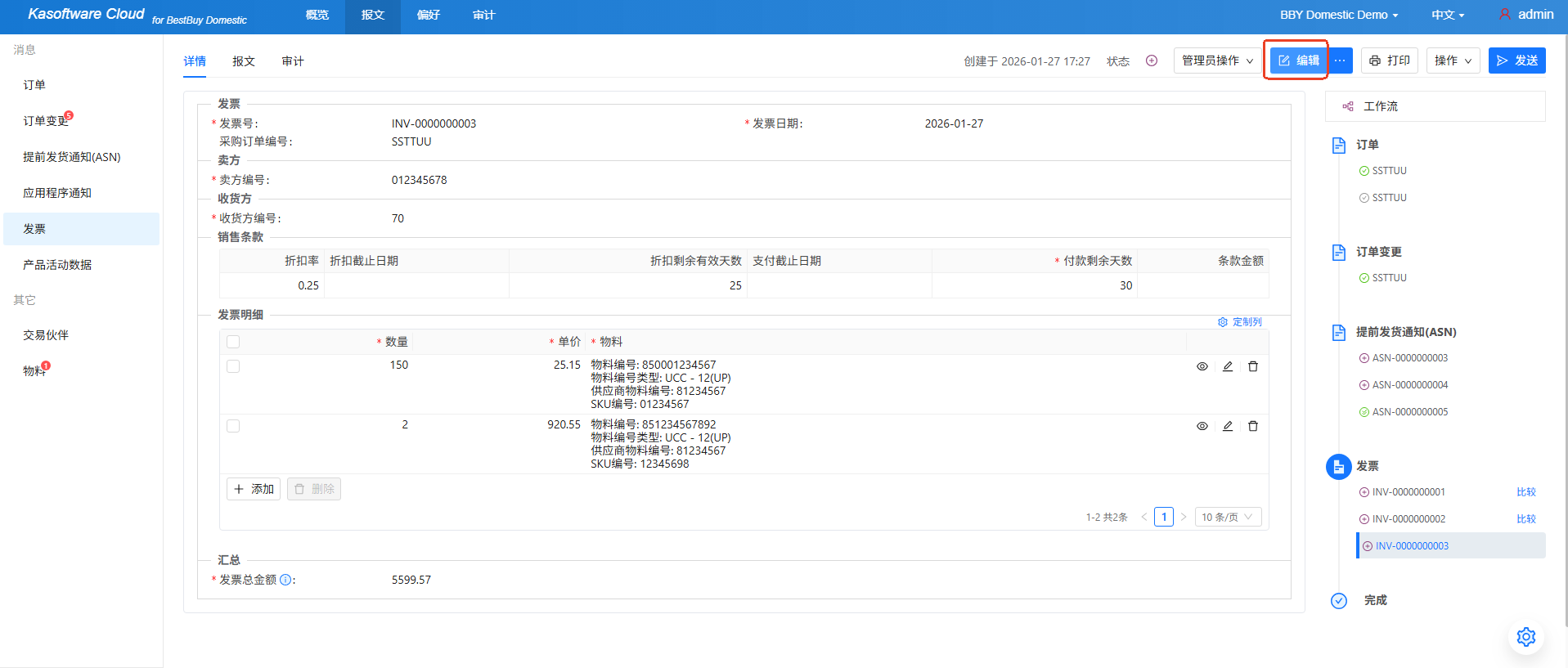Open 审计 in top navigation

point(484,15)
